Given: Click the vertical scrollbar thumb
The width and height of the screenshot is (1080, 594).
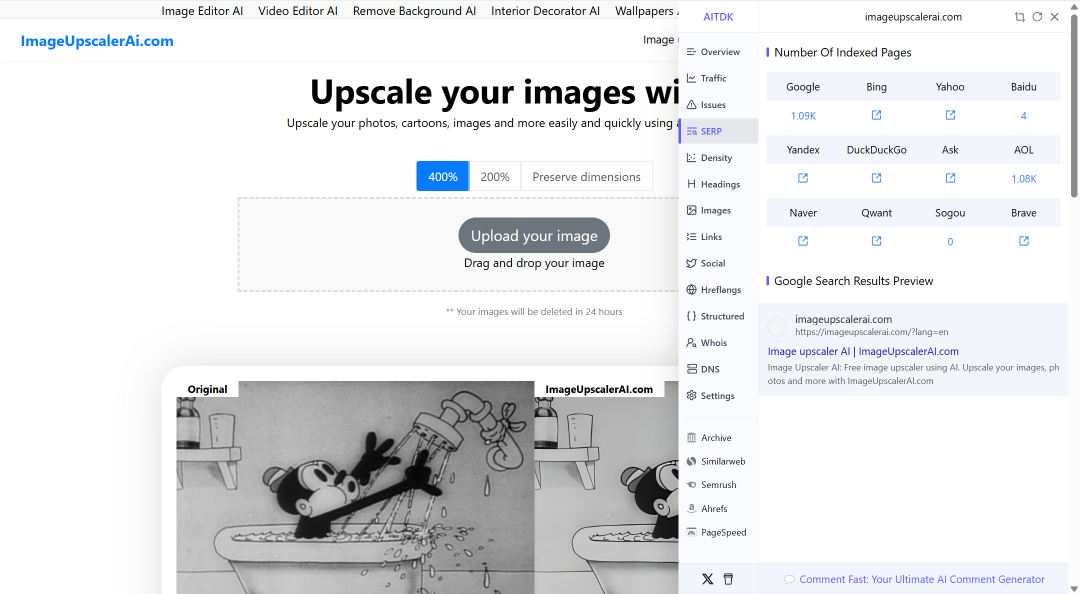Looking at the screenshot, I should coord(1074,107).
